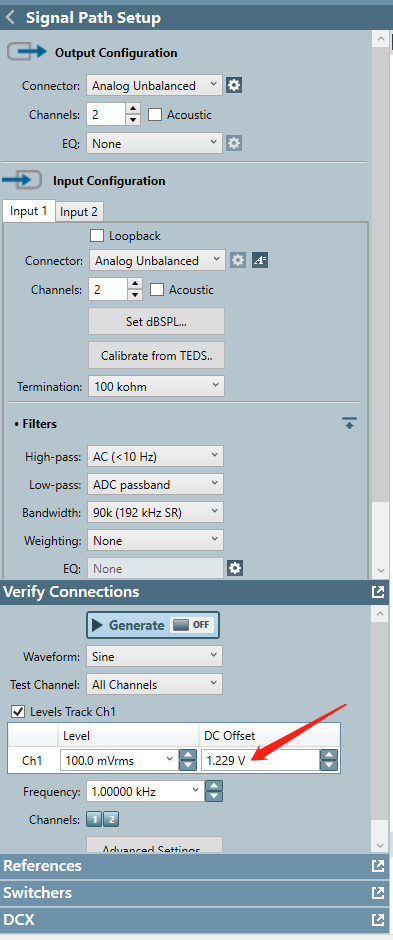Viewport: 393px width, 940px height.
Task: Decrease Frequency with down stepper
Action: pos(215,797)
